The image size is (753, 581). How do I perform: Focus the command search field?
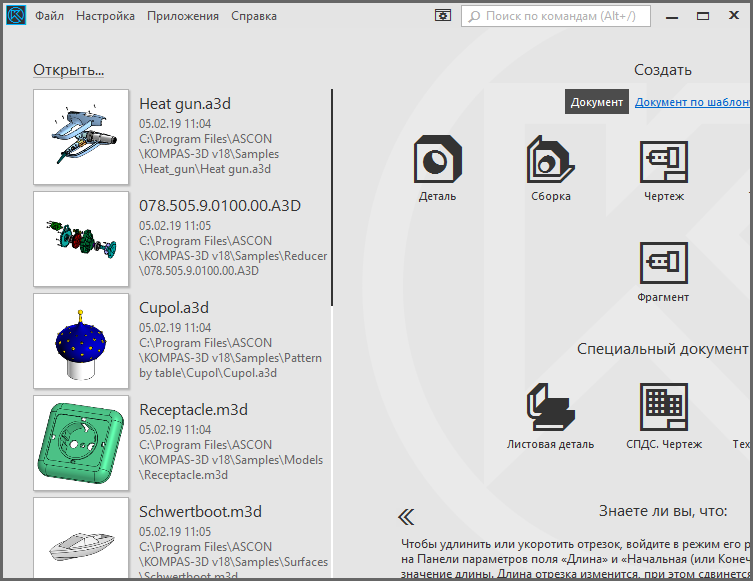coord(556,16)
